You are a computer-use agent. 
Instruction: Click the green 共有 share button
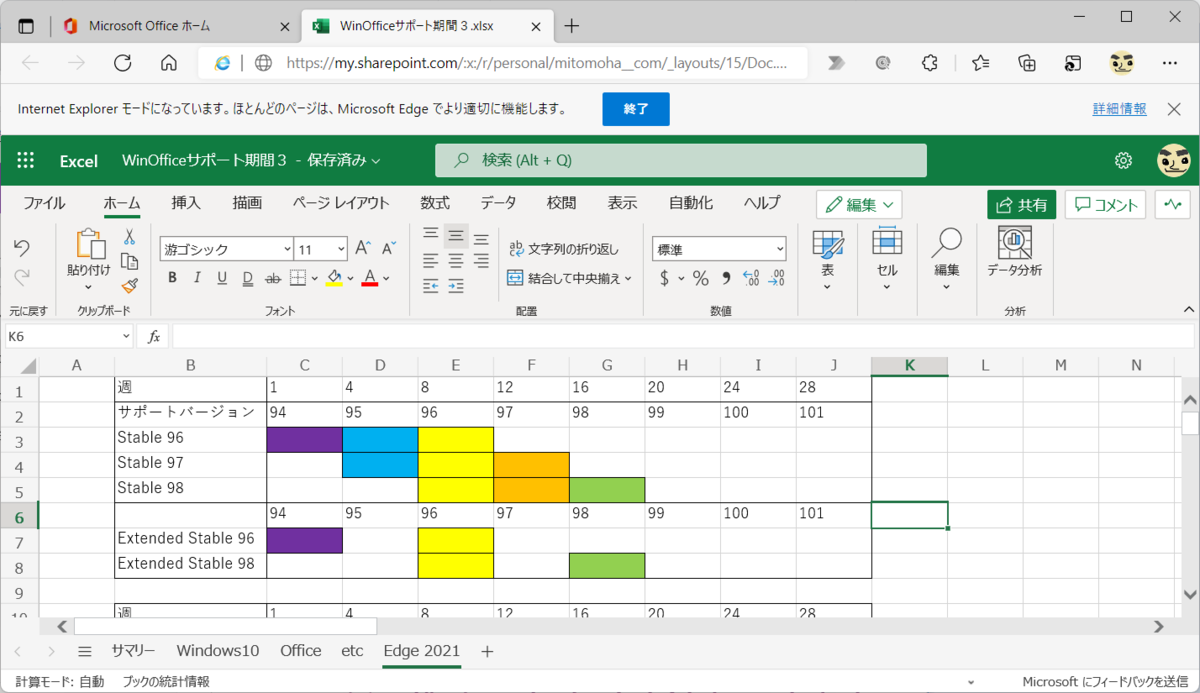[x=1021, y=205]
